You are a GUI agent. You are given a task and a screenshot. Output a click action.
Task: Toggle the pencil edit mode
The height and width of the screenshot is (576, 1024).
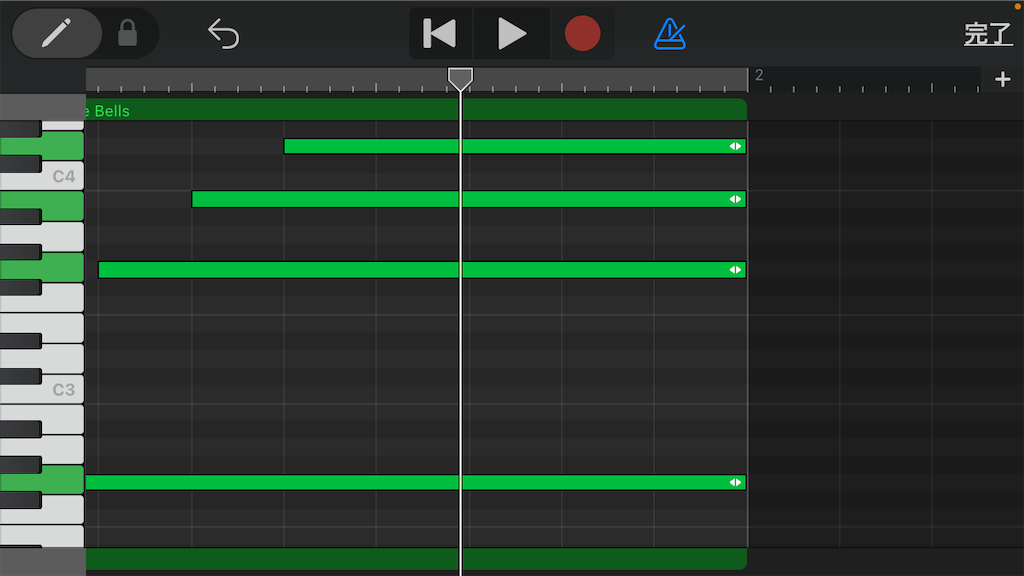click(57, 33)
